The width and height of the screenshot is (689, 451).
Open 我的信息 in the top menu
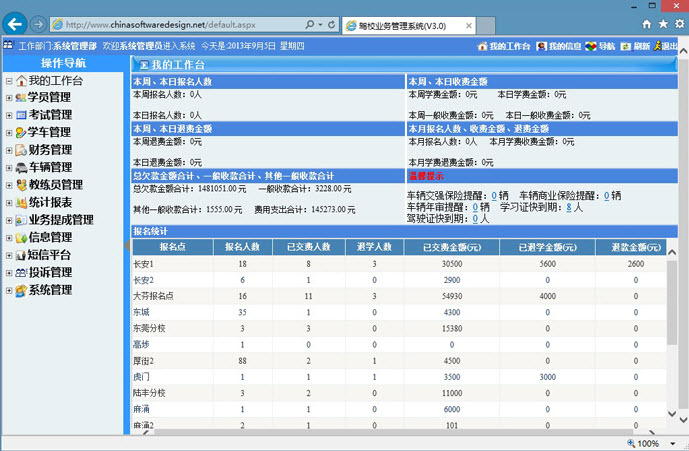(564, 46)
